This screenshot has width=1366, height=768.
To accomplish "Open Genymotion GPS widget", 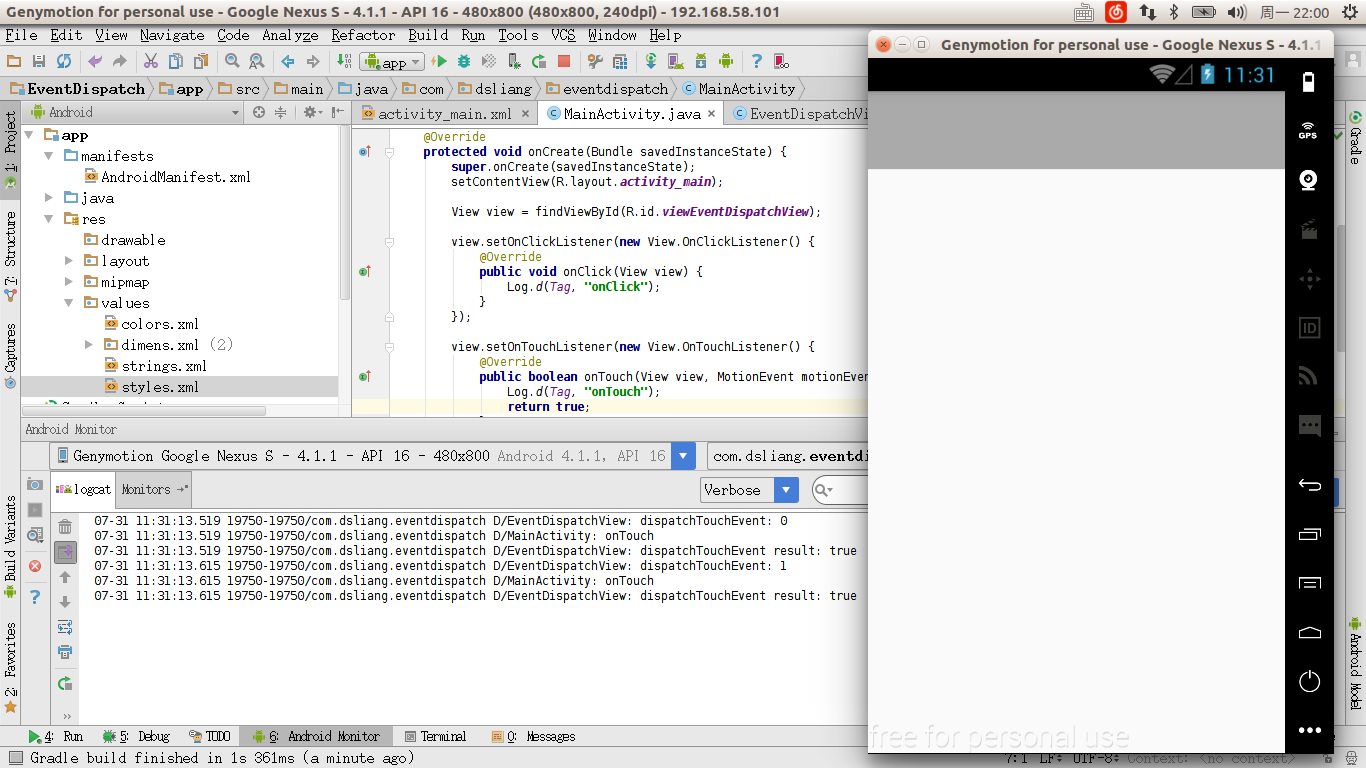I will point(1308,131).
